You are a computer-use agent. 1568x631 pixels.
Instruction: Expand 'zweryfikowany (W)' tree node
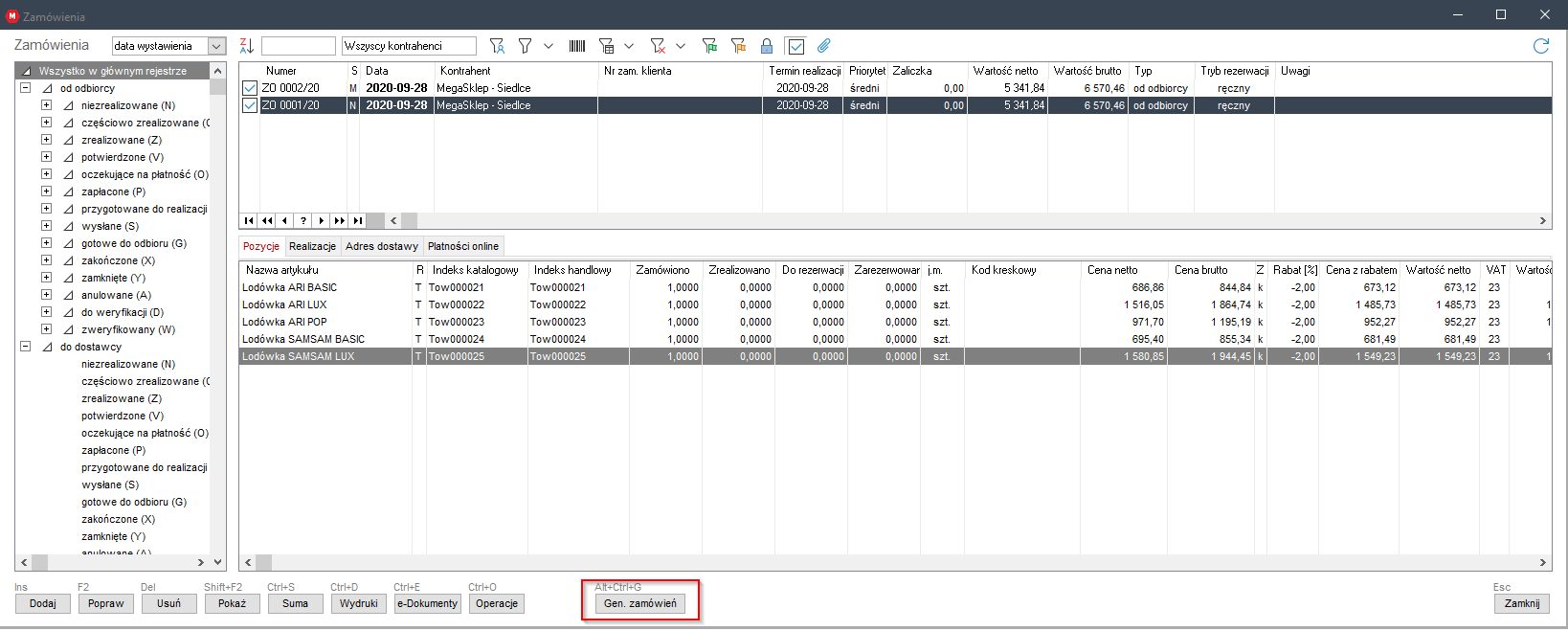[x=46, y=329]
